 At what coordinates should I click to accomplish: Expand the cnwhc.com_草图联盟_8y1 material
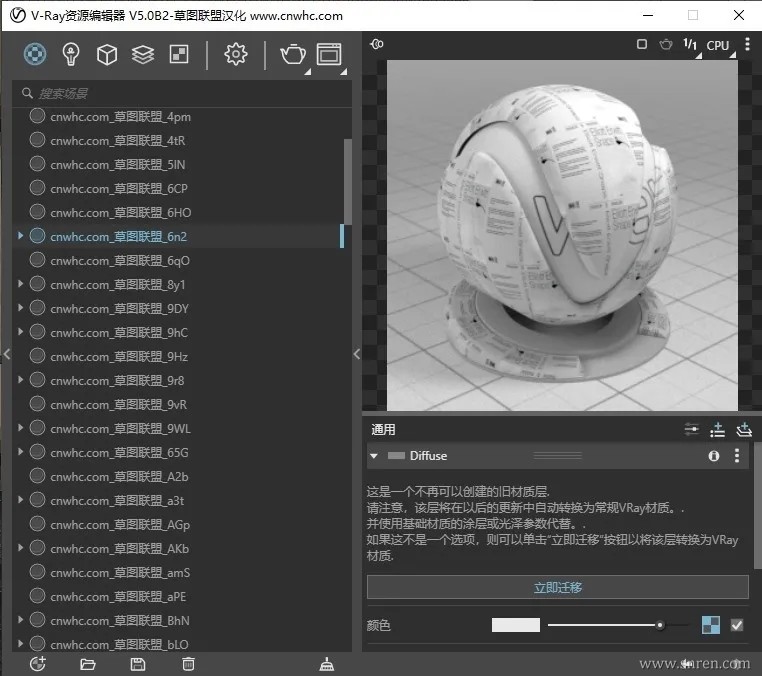(20, 285)
